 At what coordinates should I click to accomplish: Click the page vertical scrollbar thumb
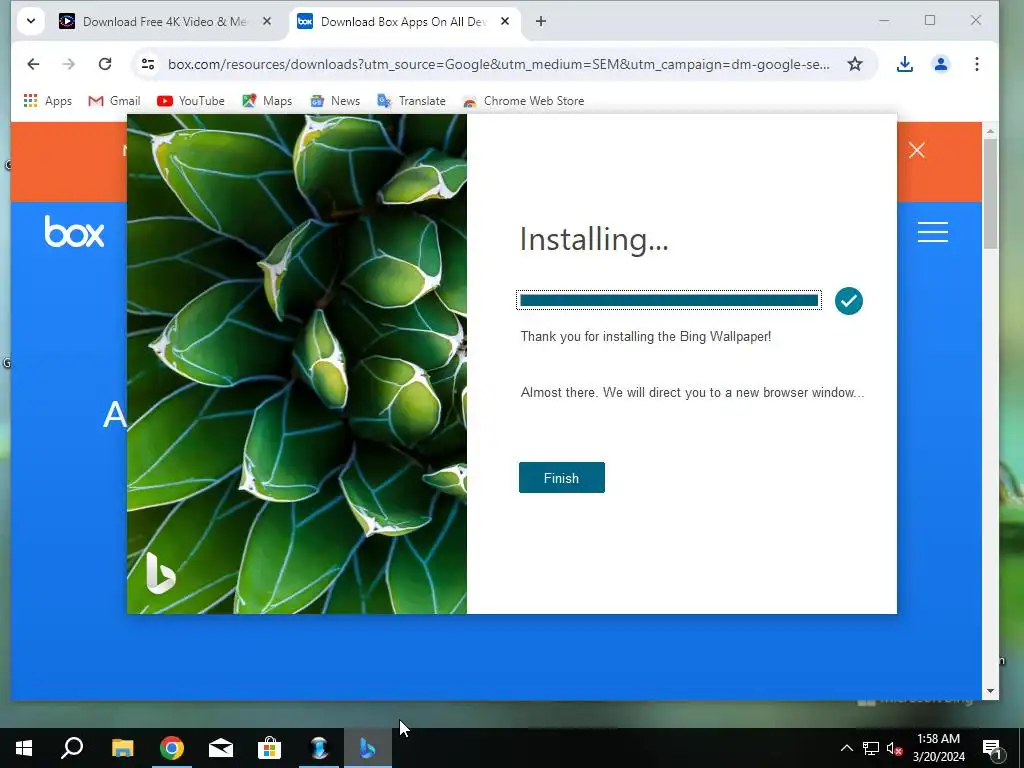coord(990,193)
